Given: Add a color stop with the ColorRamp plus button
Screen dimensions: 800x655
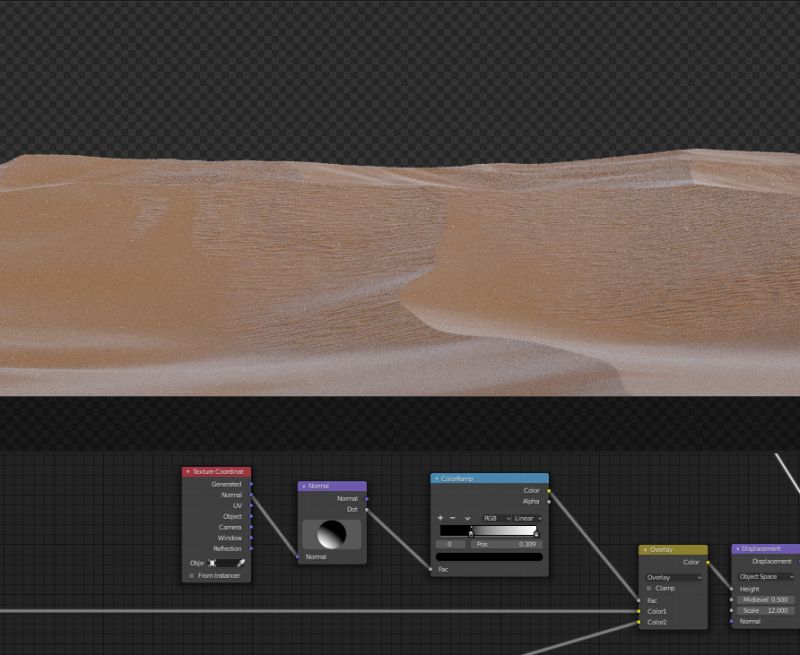Looking at the screenshot, I should click(440, 518).
